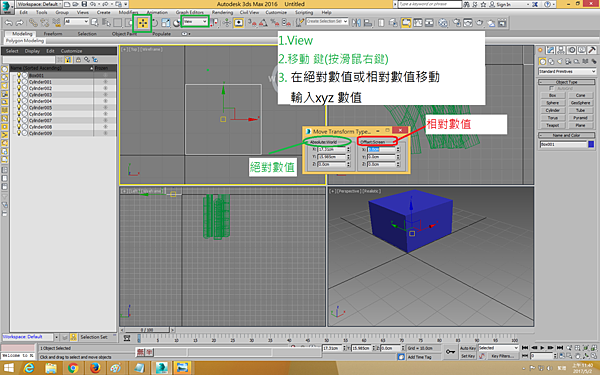Open the Rendering menu
The width and height of the screenshot is (600, 375).
[222, 12]
